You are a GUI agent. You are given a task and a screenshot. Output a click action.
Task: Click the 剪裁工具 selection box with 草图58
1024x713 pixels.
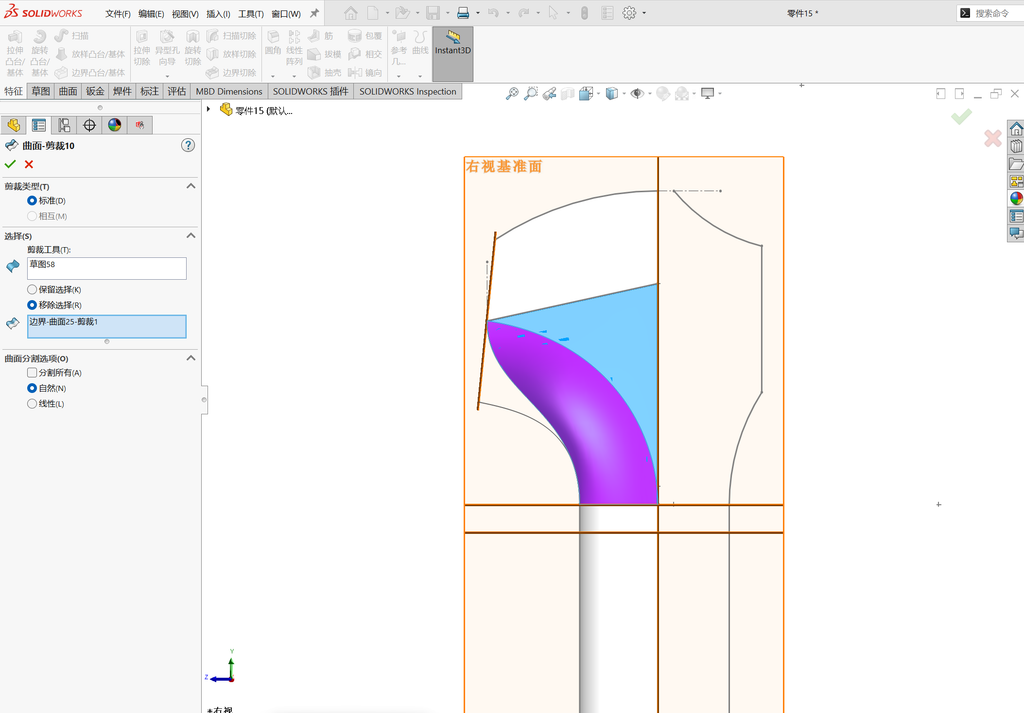point(106,268)
